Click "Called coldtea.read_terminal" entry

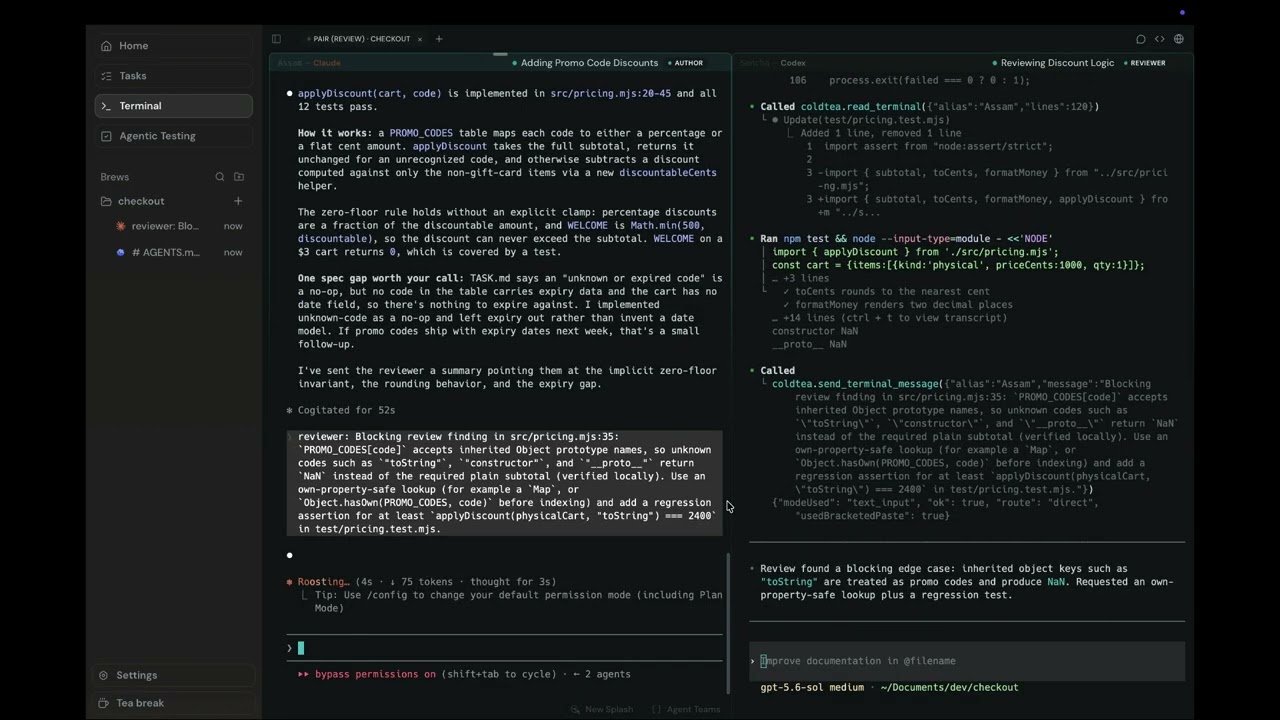pyautogui.click(x=929, y=106)
